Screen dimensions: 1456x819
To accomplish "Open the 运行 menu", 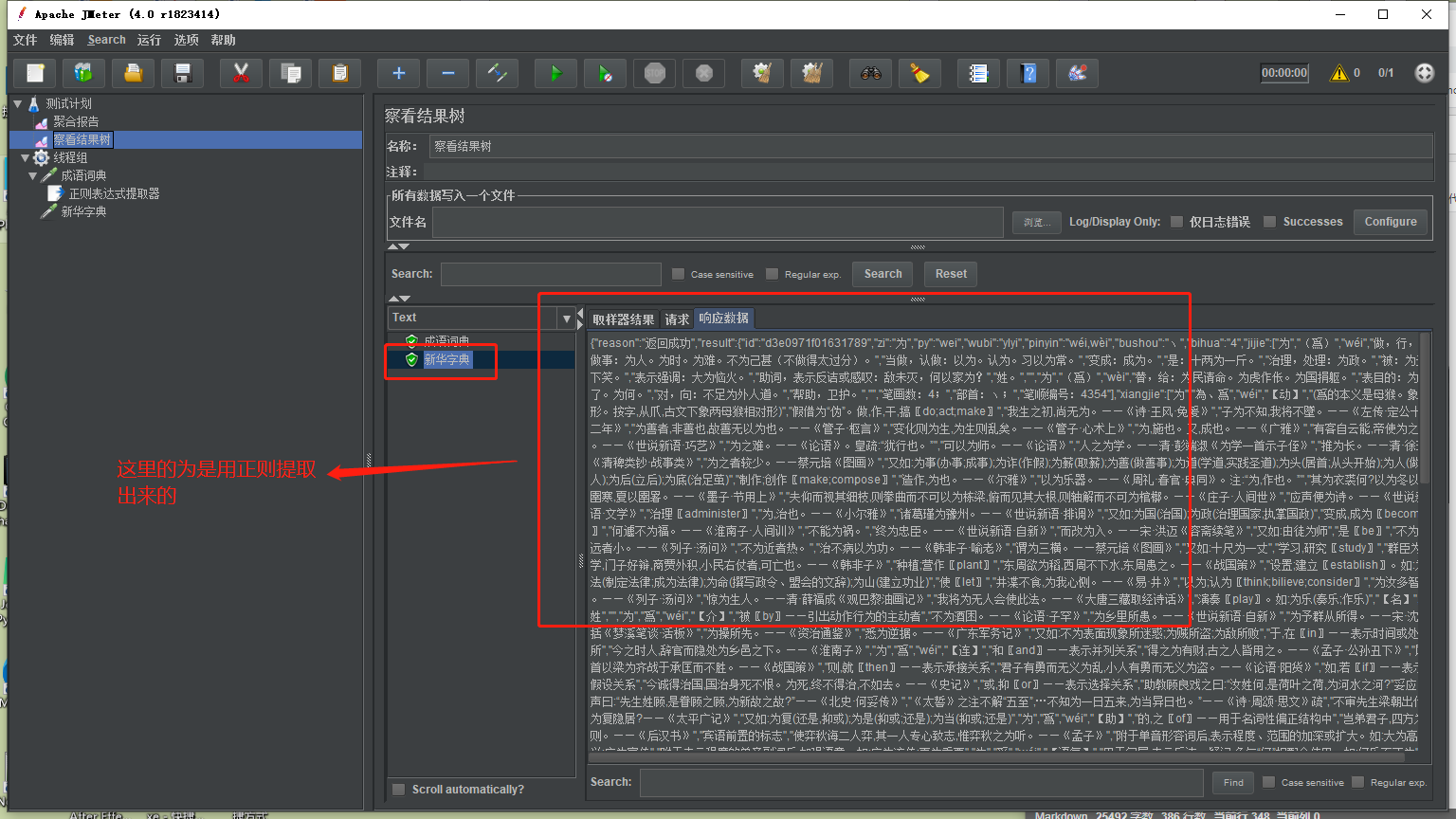I will [x=149, y=40].
